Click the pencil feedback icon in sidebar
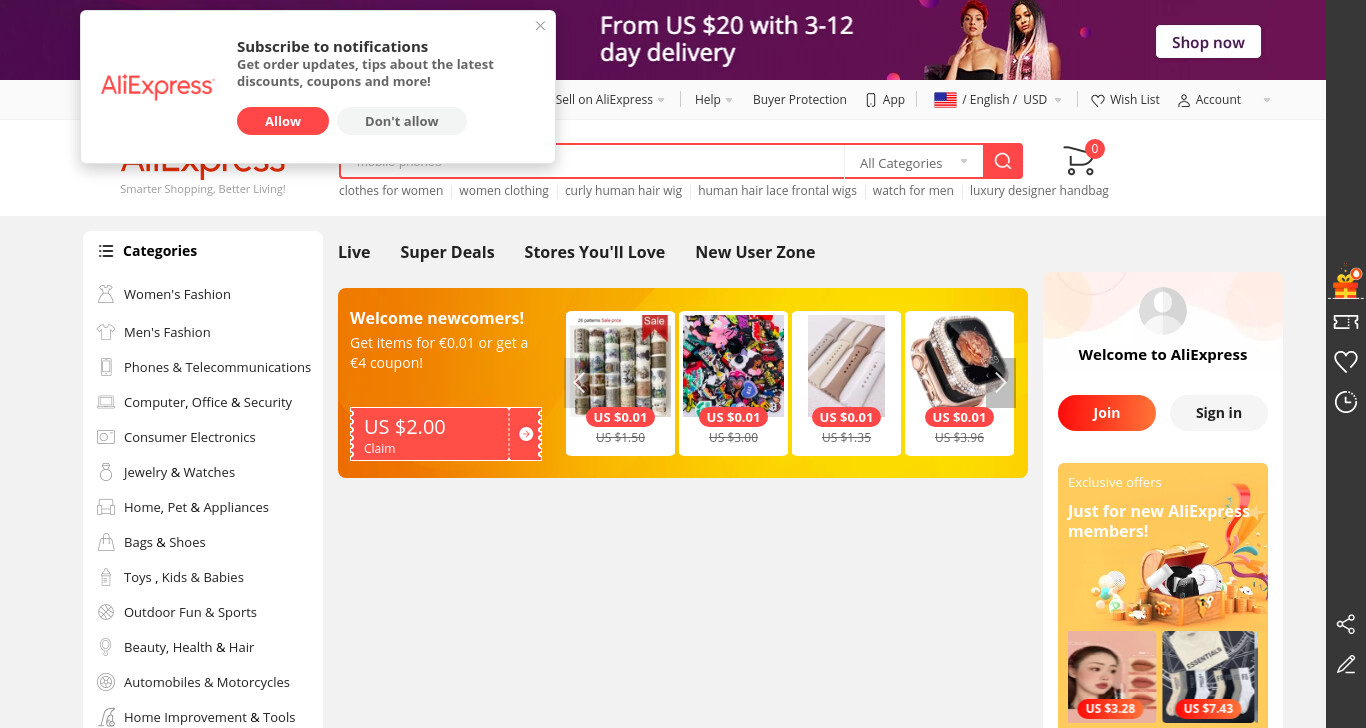The image size is (1366, 728). coord(1346,665)
